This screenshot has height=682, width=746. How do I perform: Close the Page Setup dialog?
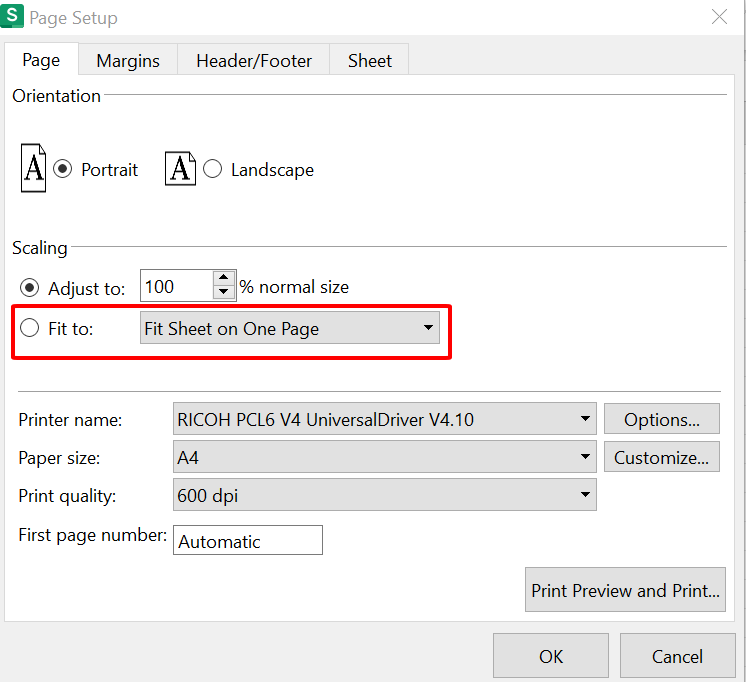click(719, 17)
